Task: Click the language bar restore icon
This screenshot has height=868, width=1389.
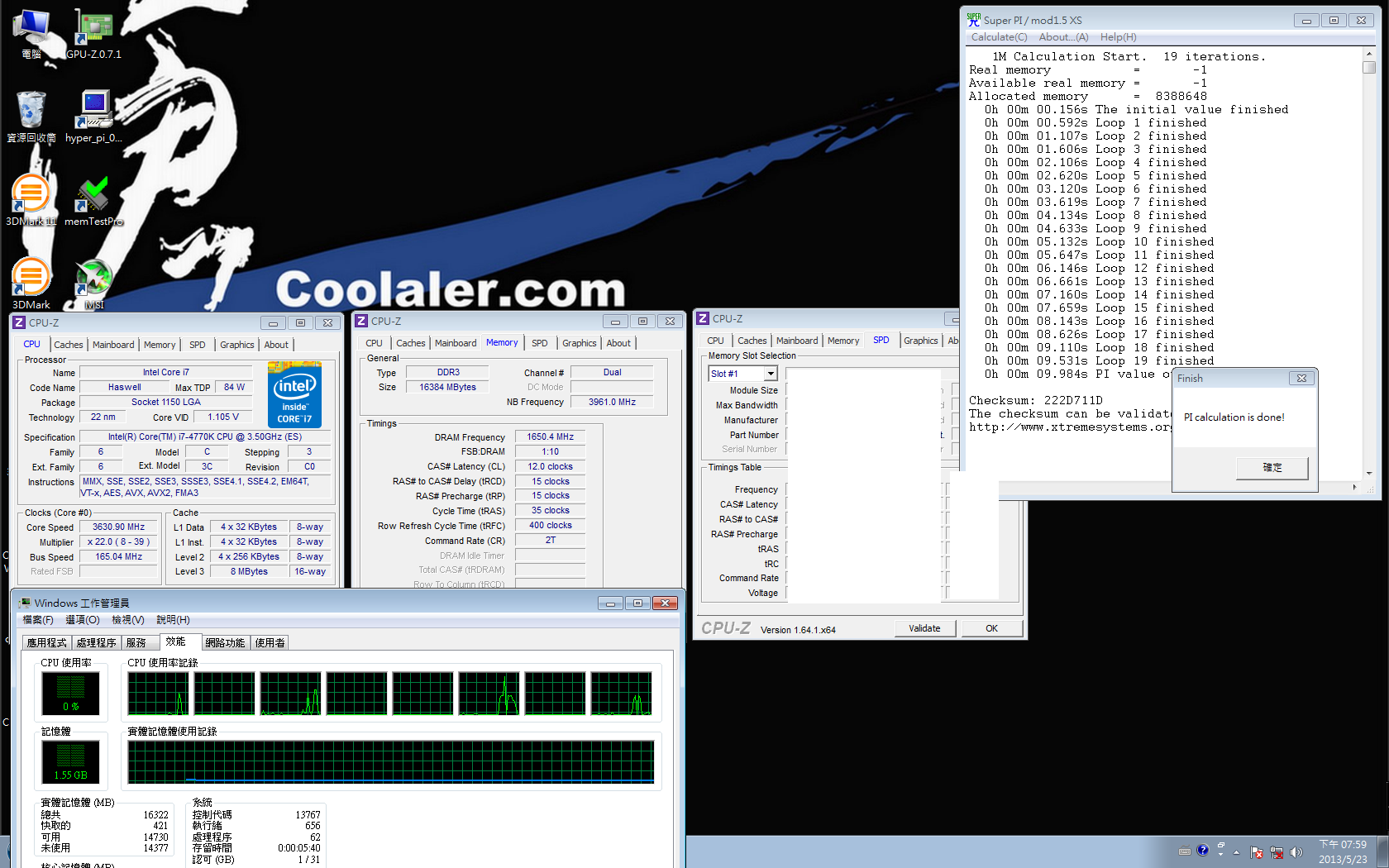Action: pyautogui.click(x=1221, y=845)
